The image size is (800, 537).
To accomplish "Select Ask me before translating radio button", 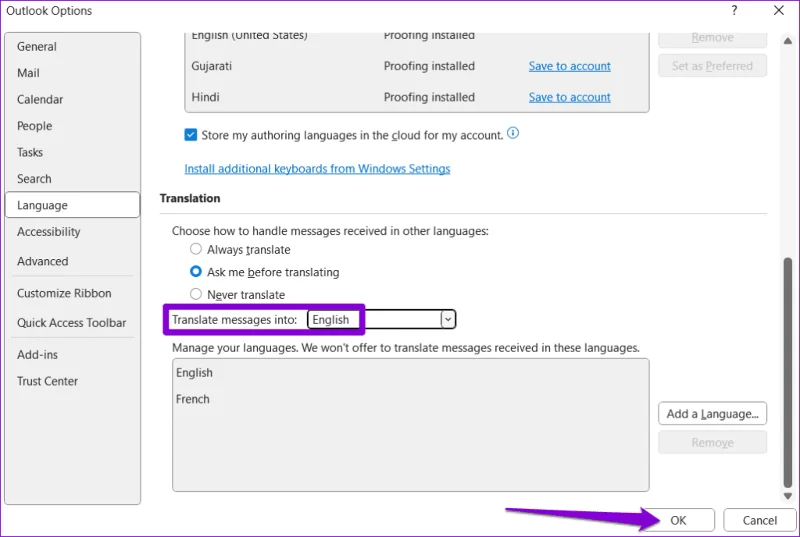I will [196, 272].
